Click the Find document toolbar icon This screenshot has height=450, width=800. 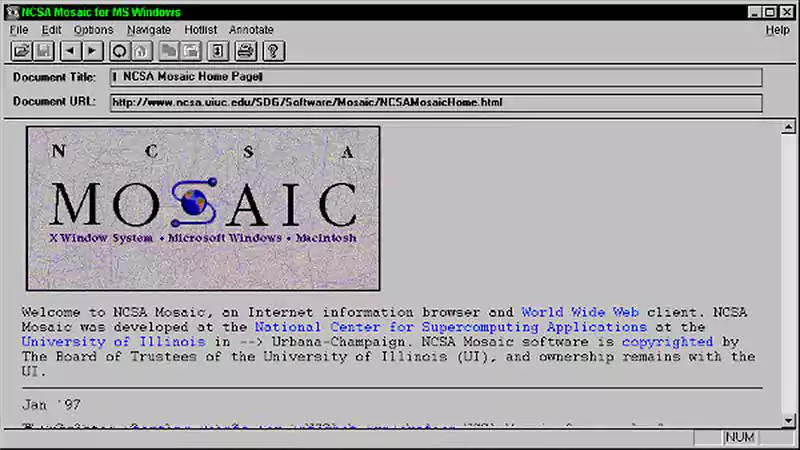pos(218,51)
